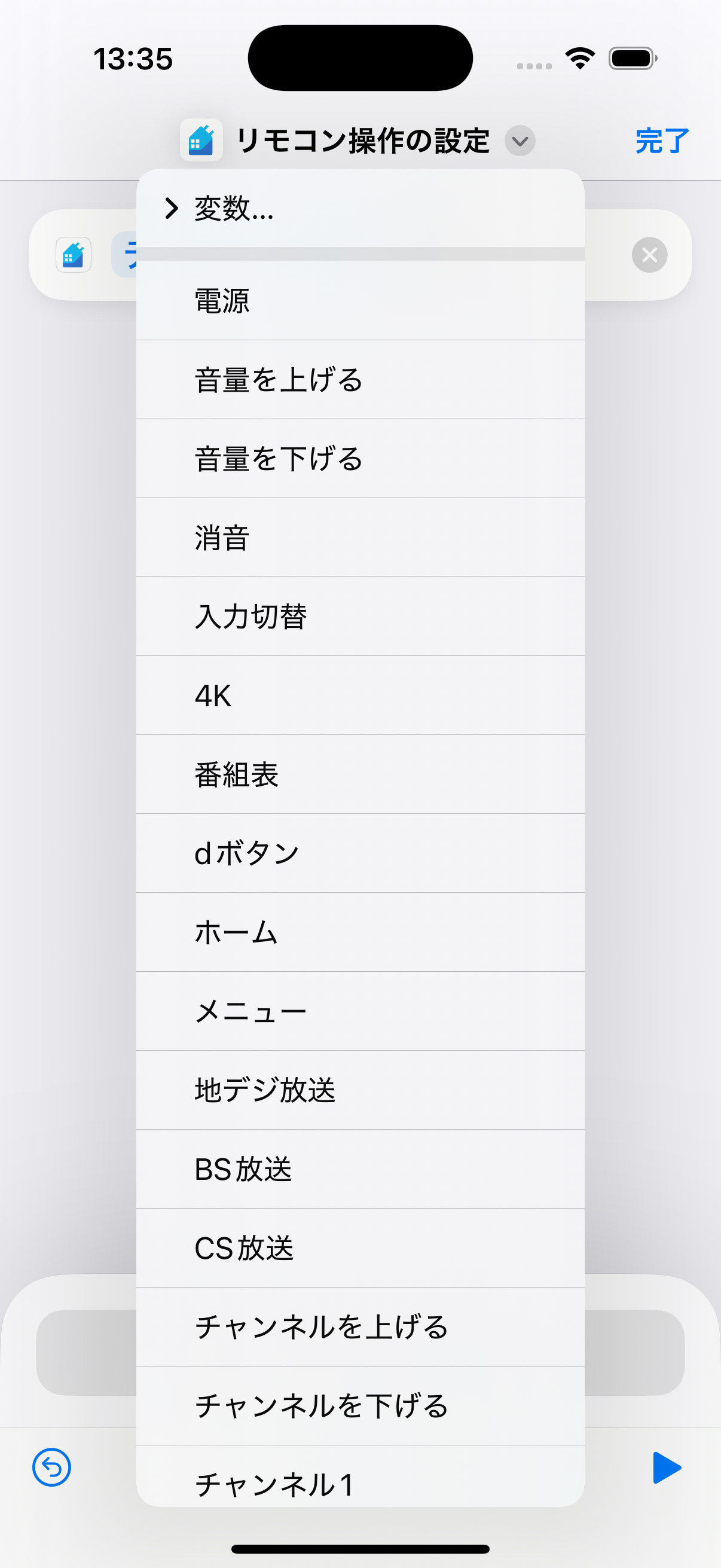Choose 音量を上げる option
This screenshot has width=721, height=1568.
point(360,380)
